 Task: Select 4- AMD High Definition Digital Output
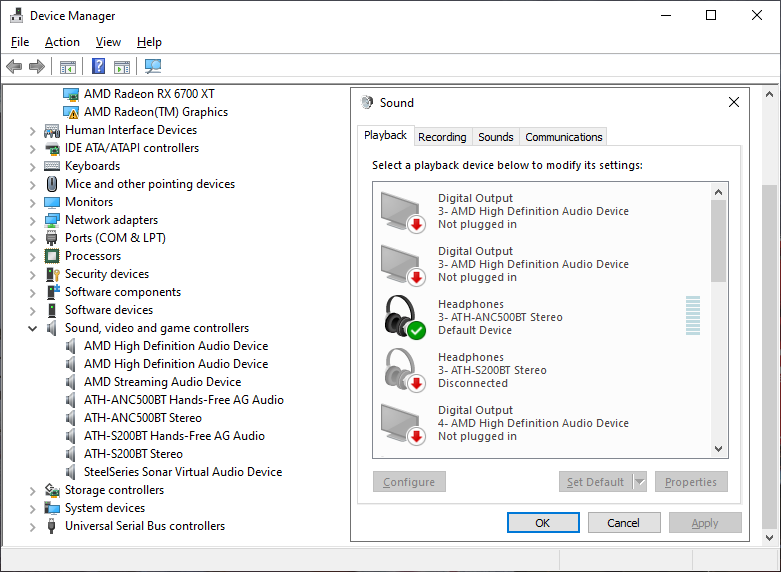tap(543, 424)
